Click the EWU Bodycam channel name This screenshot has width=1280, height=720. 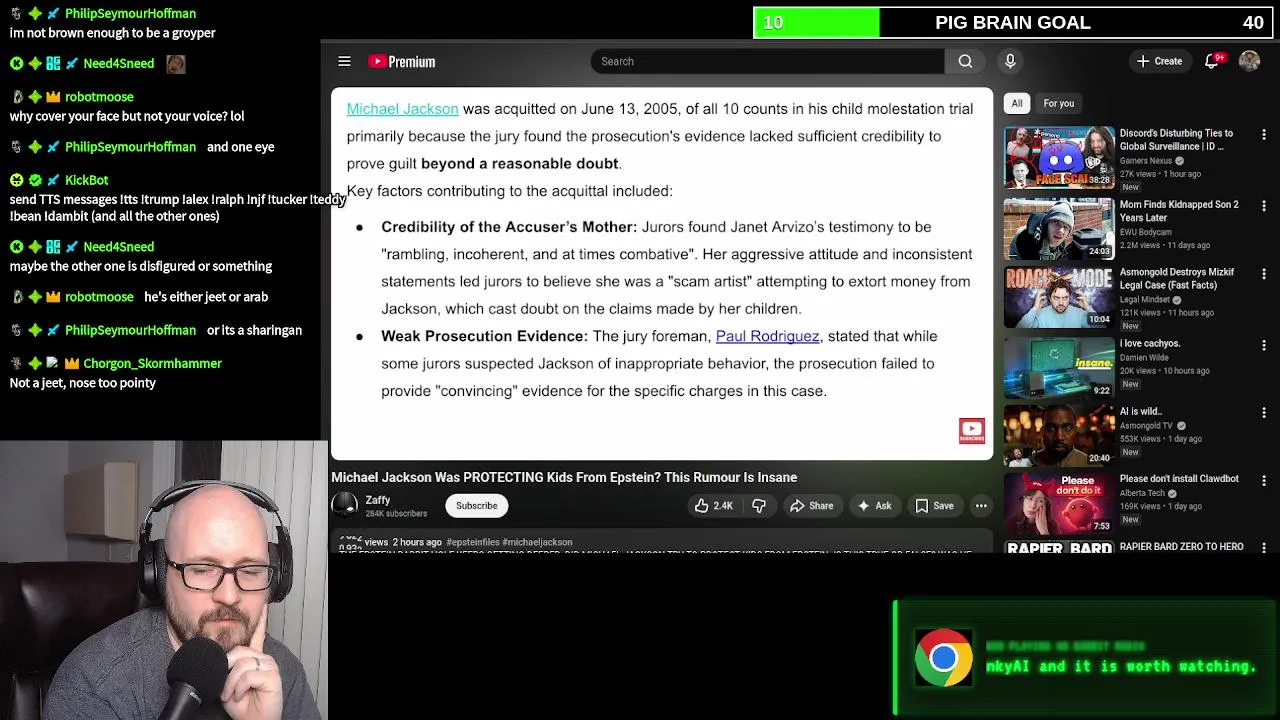(1146, 231)
